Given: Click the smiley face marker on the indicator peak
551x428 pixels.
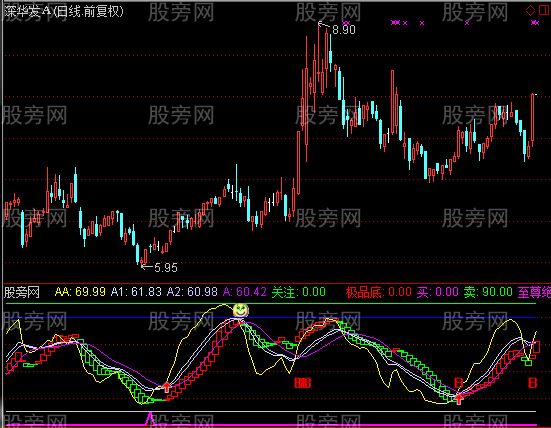Looking at the screenshot, I should (241, 310).
